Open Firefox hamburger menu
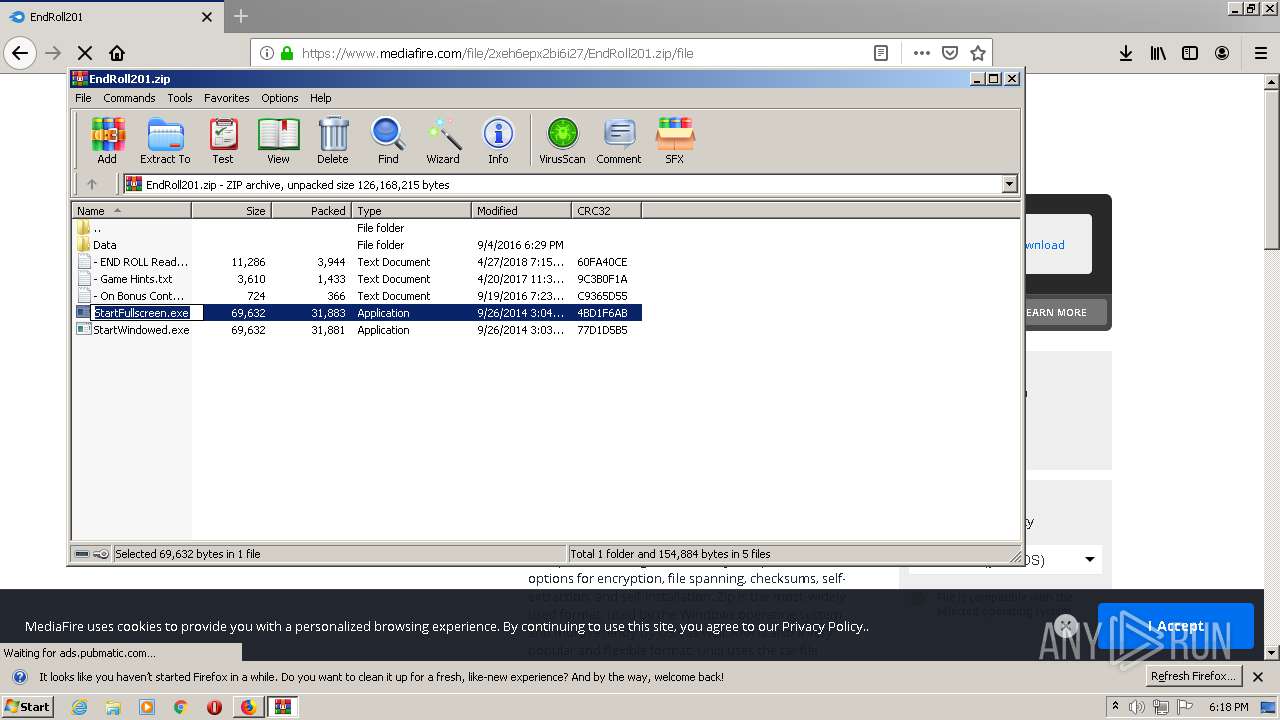The width and height of the screenshot is (1280, 720). pos(1261,53)
